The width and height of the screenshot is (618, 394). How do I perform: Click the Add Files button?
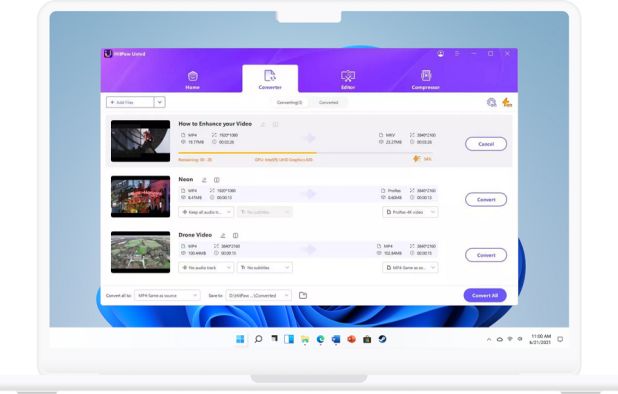click(130, 102)
